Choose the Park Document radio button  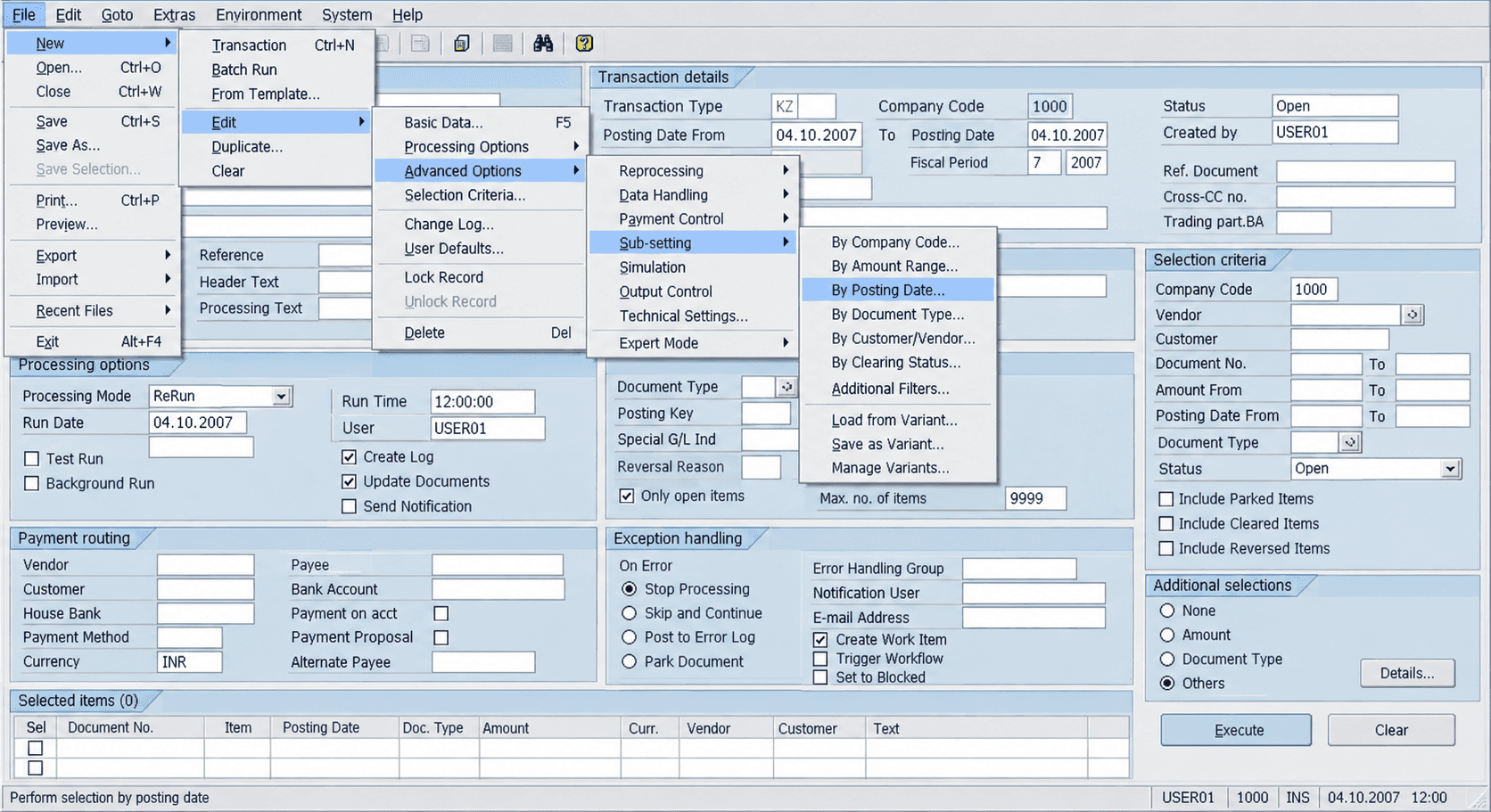pyautogui.click(x=629, y=661)
